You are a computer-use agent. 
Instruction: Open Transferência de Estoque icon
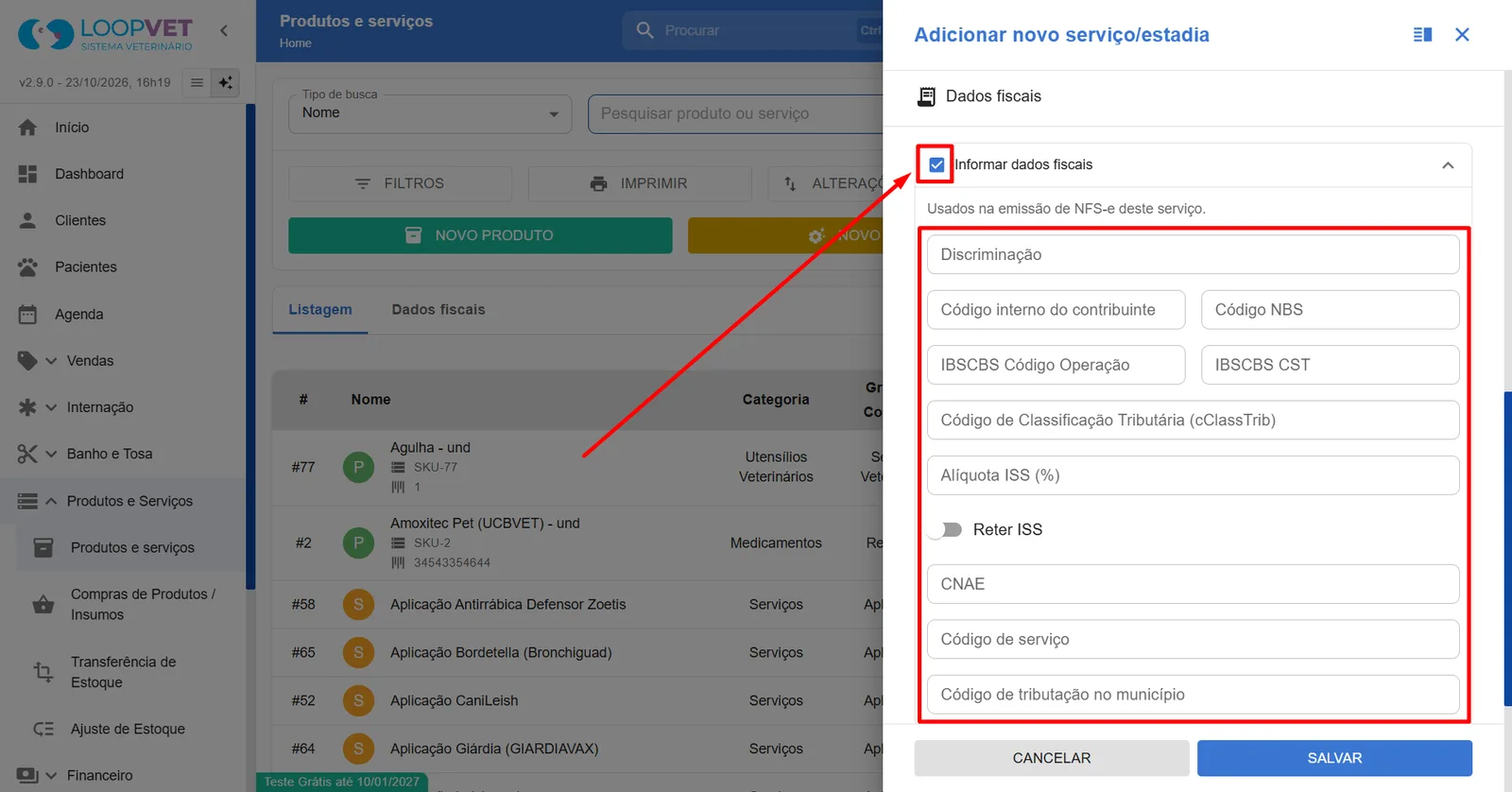43,672
